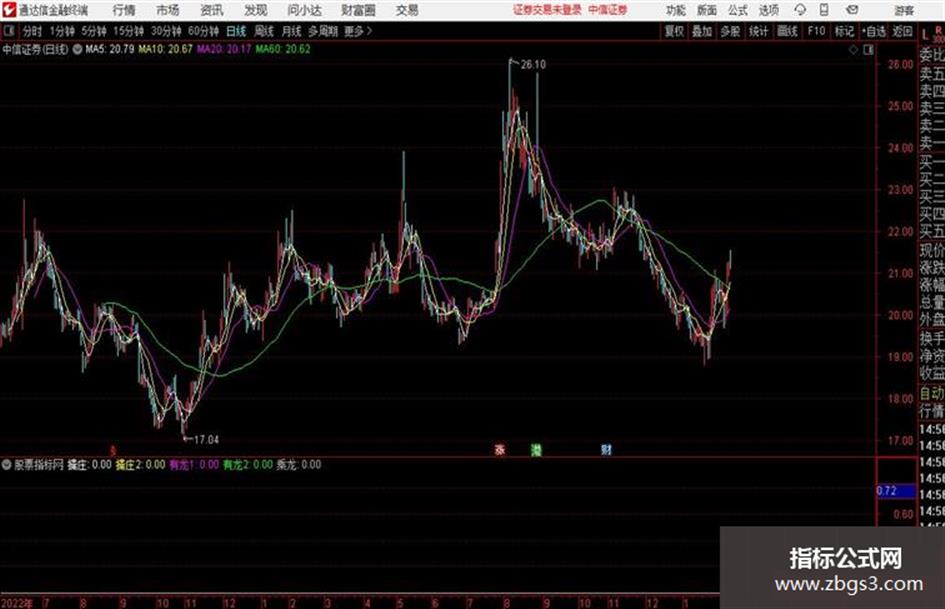Click the 有龙2: 0.00 indicator value
This screenshot has height=609, width=945.
pos(248,465)
